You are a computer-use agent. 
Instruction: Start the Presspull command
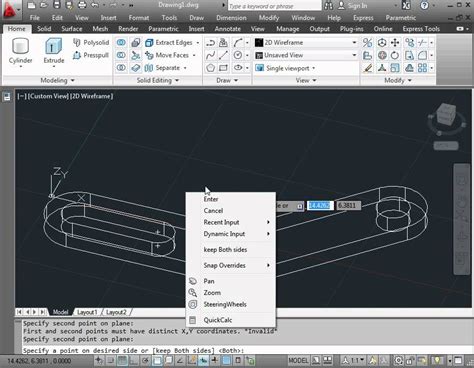pyautogui.click(x=91, y=55)
